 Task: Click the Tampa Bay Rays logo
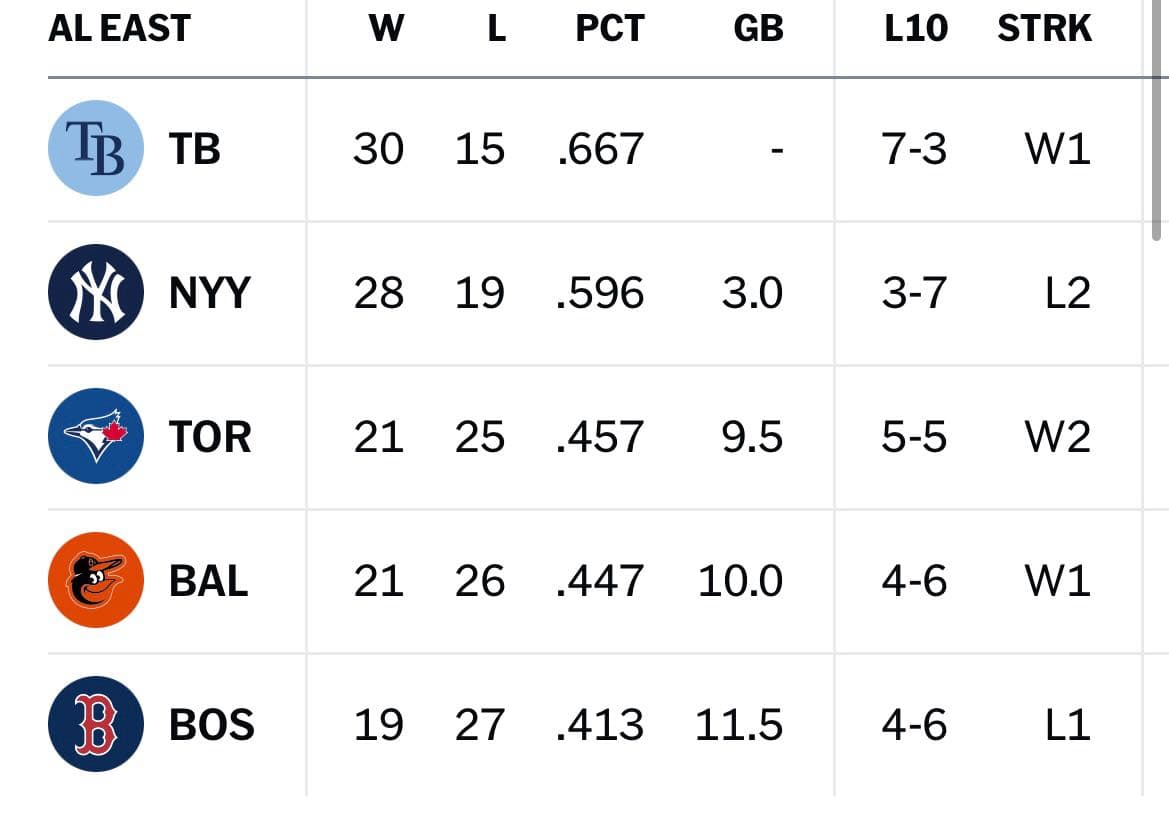click(95, 148)
